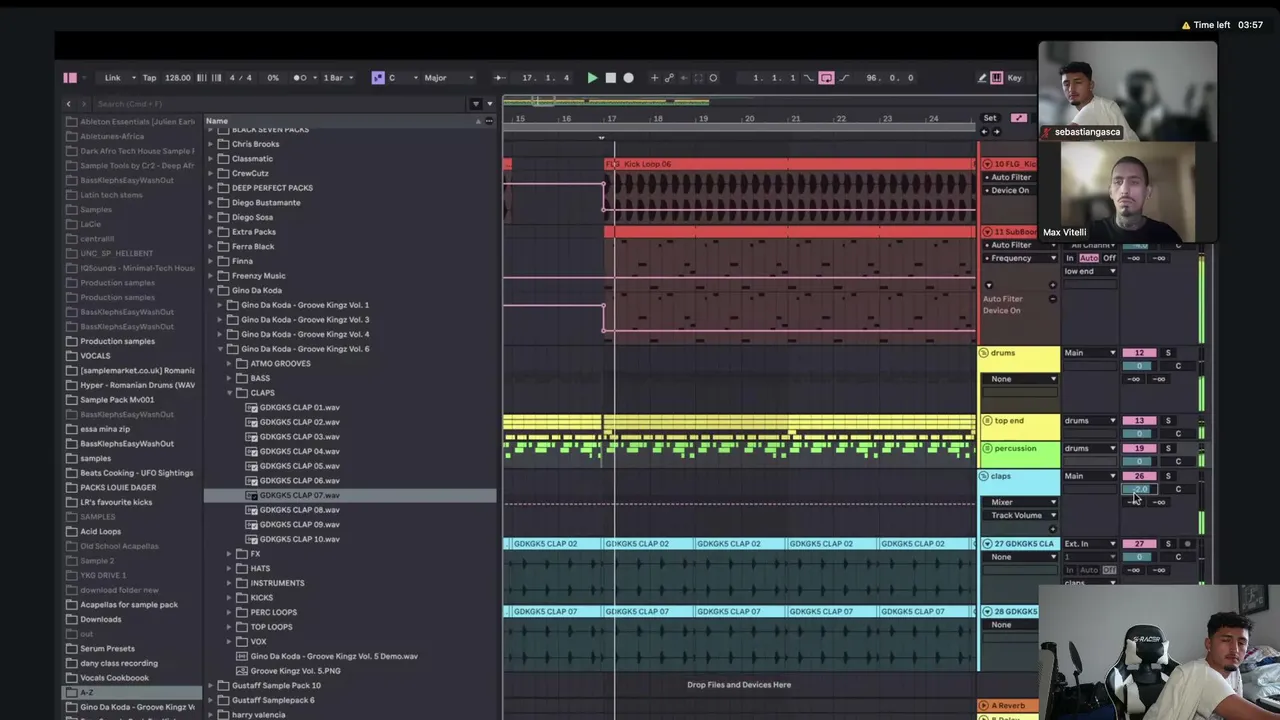Open the Frequency automation control chooser
The height and width of the screenshot is (720, 1280).
(1020, 258)
